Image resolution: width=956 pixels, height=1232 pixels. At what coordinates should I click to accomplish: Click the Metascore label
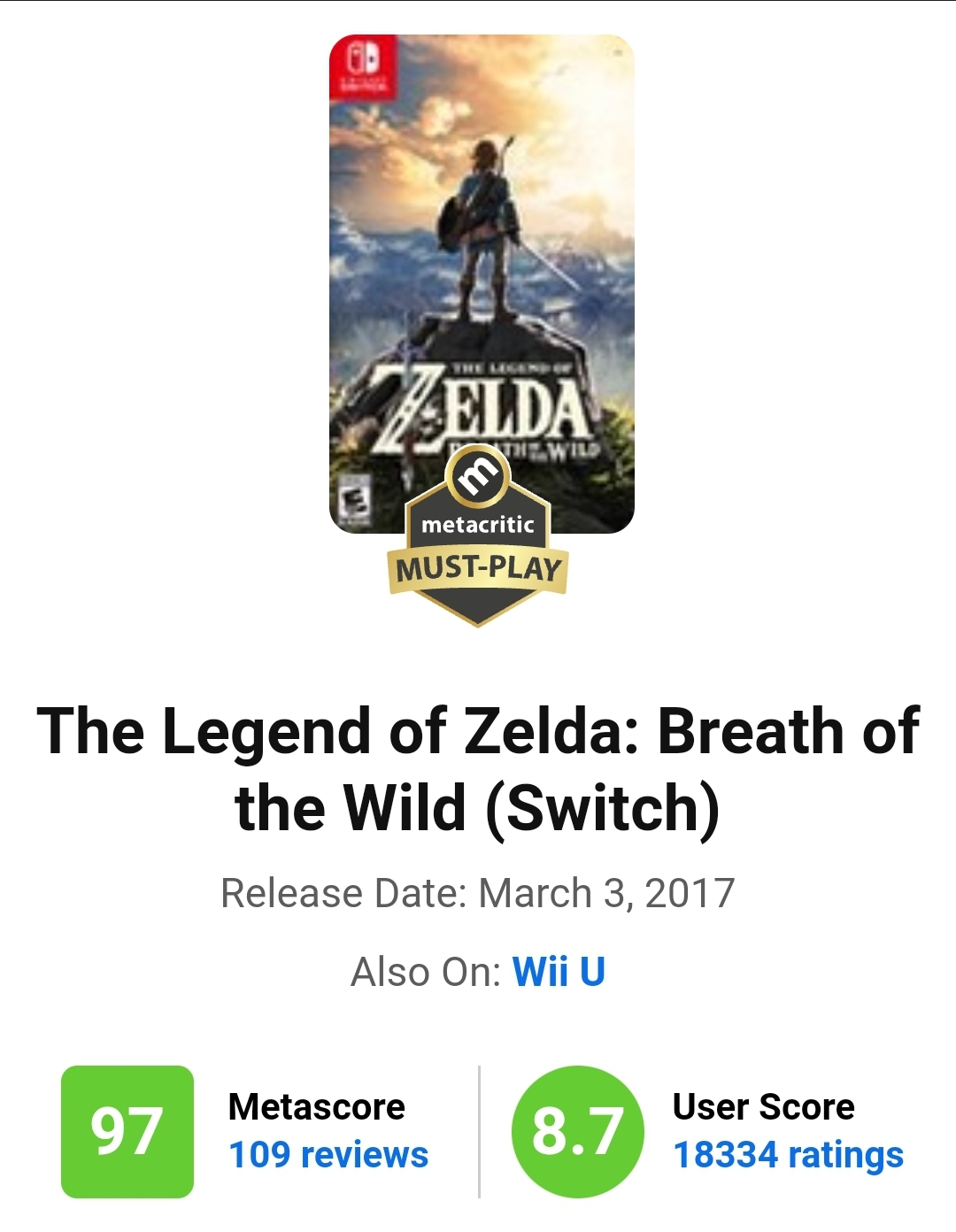click(x=316, y=1106)
